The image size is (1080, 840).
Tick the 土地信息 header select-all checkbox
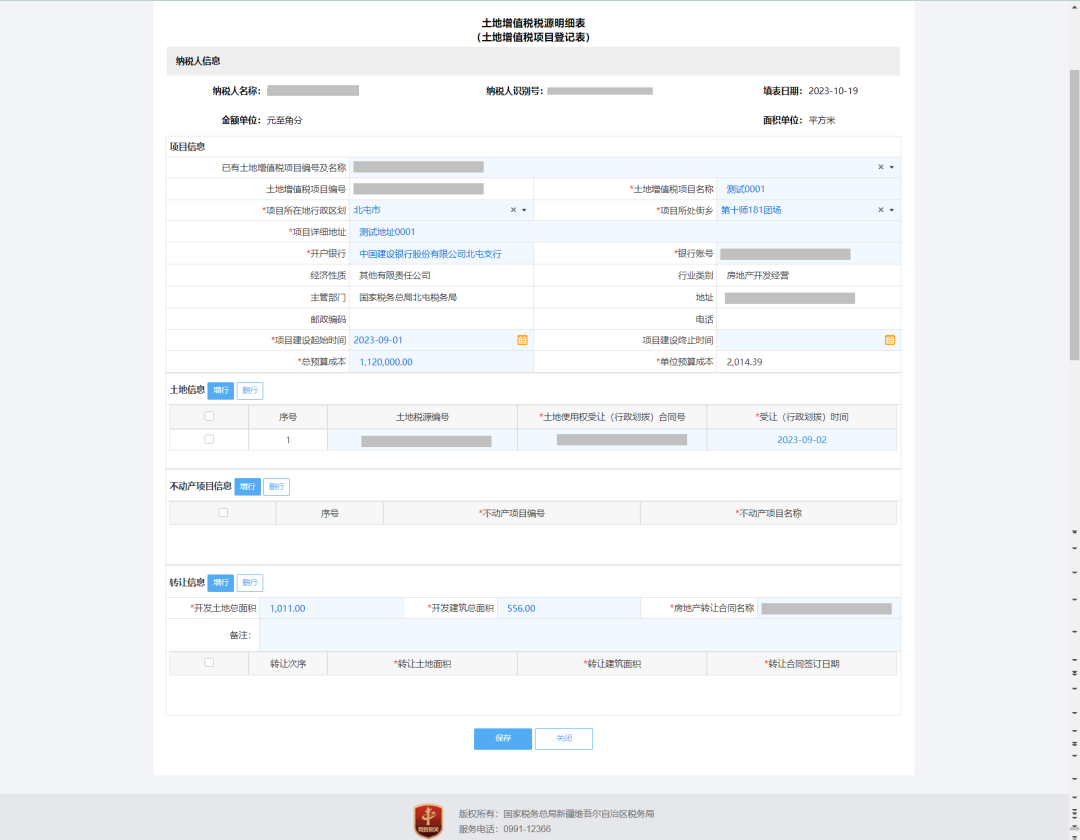click(209, 416)
